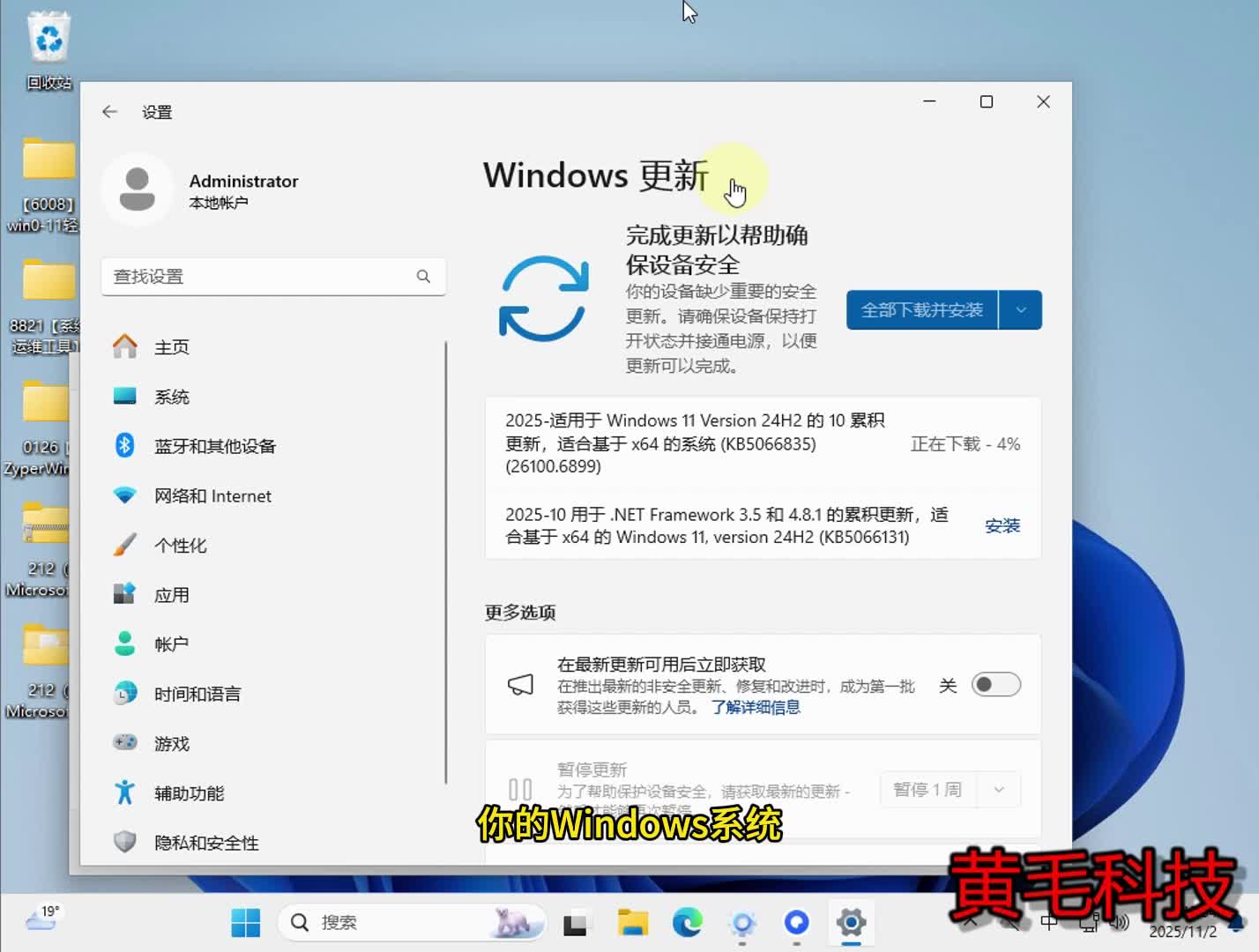Open 个性化 settings from sidebar
Image resolution: width=1259 pixels, height=952 pixels.
[x=183, y=545]
